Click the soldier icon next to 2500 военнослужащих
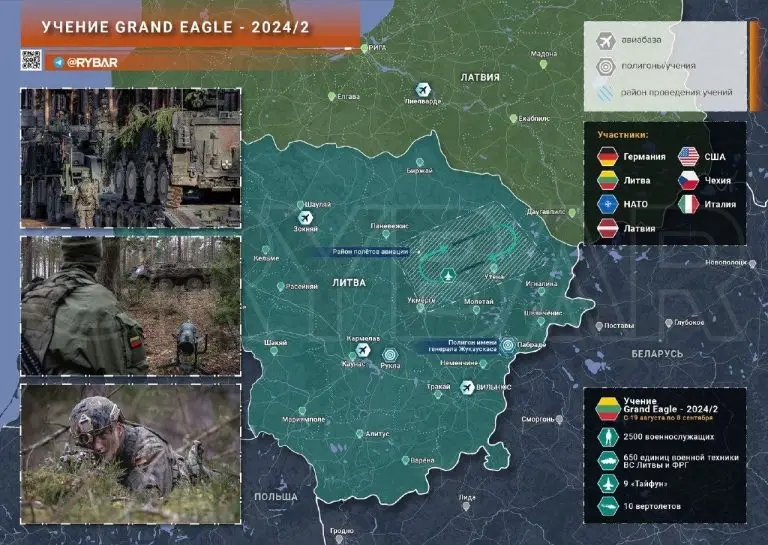 [607, 436]
